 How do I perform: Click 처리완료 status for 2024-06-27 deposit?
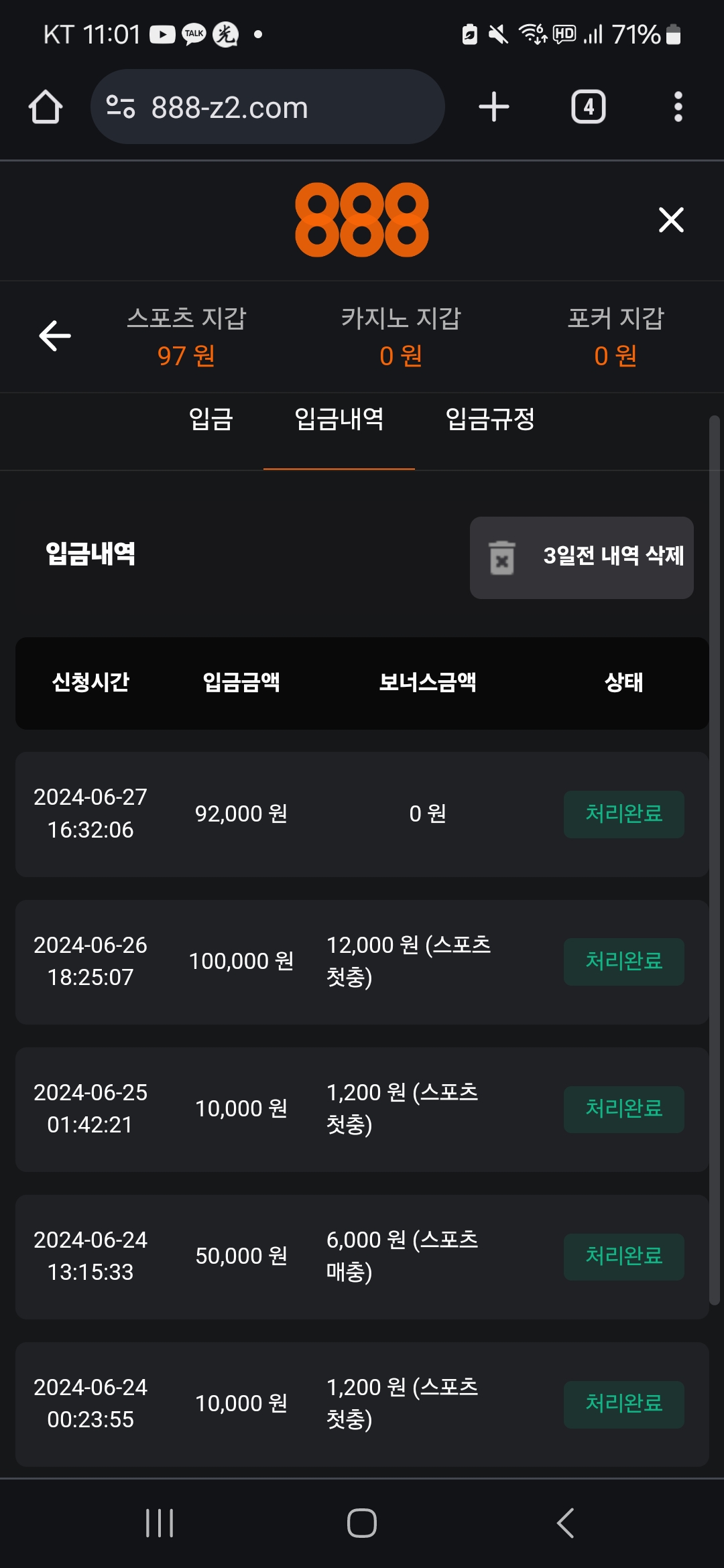click(623, 814)
